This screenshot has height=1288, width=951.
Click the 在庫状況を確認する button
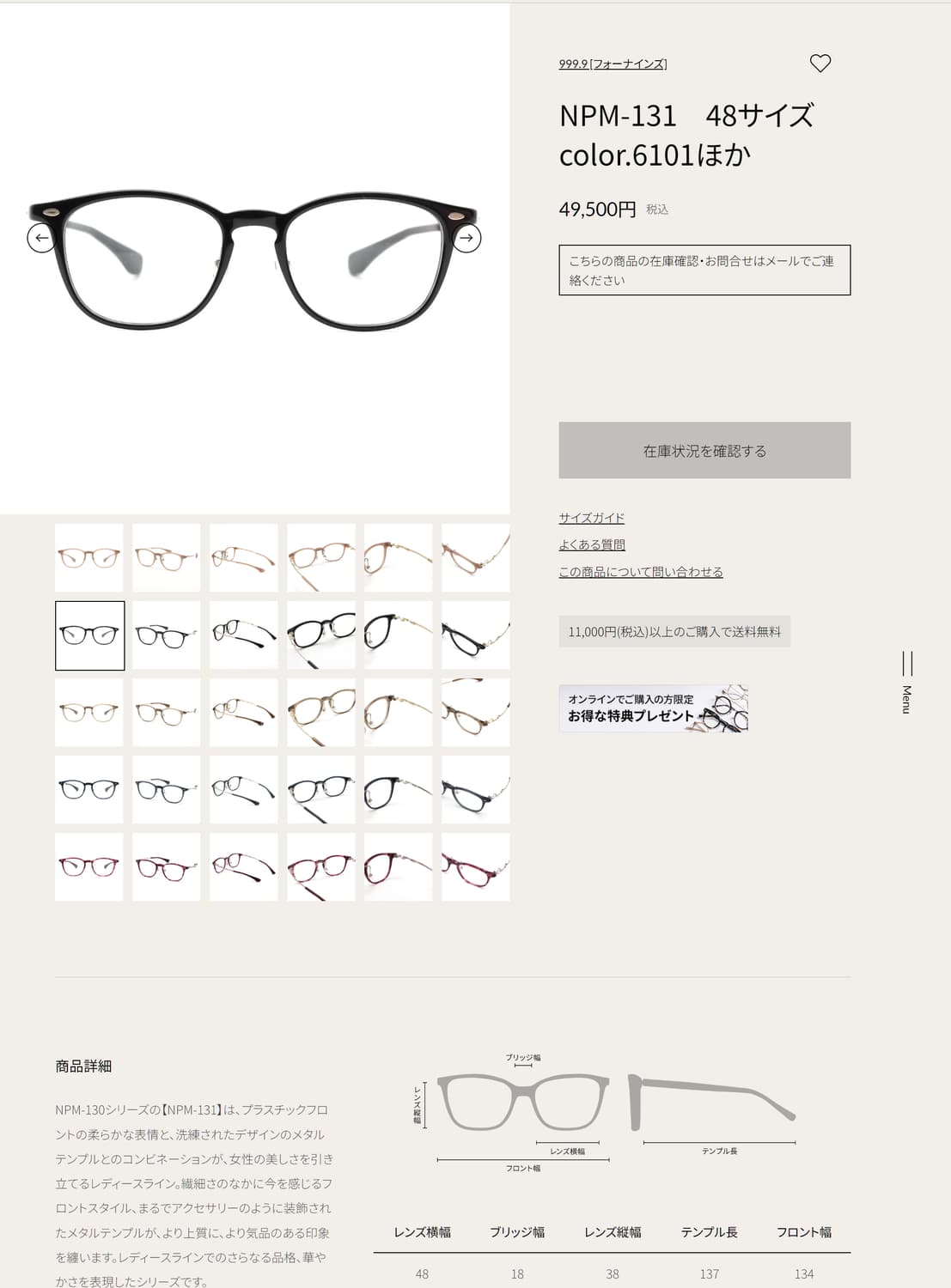[x=704, y=450]
